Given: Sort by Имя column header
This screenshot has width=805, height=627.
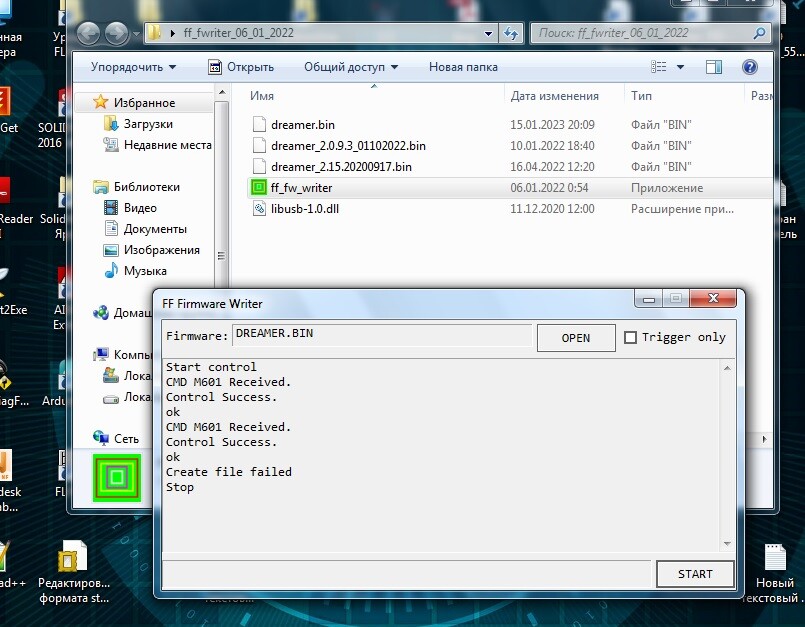Looking at the screenshot, I should [262, 96].
